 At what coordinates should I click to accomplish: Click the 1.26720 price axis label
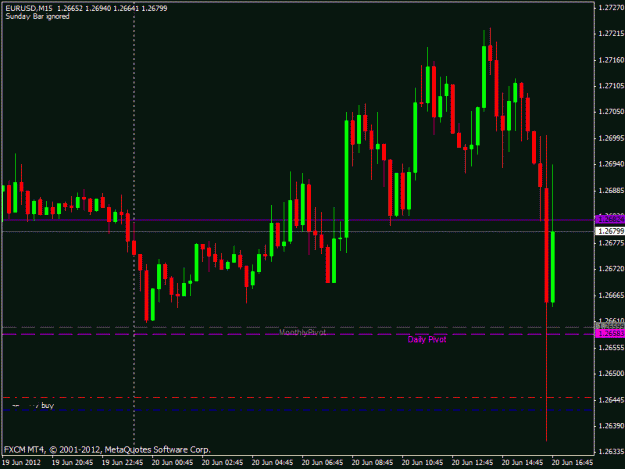(x=611, y=269)
